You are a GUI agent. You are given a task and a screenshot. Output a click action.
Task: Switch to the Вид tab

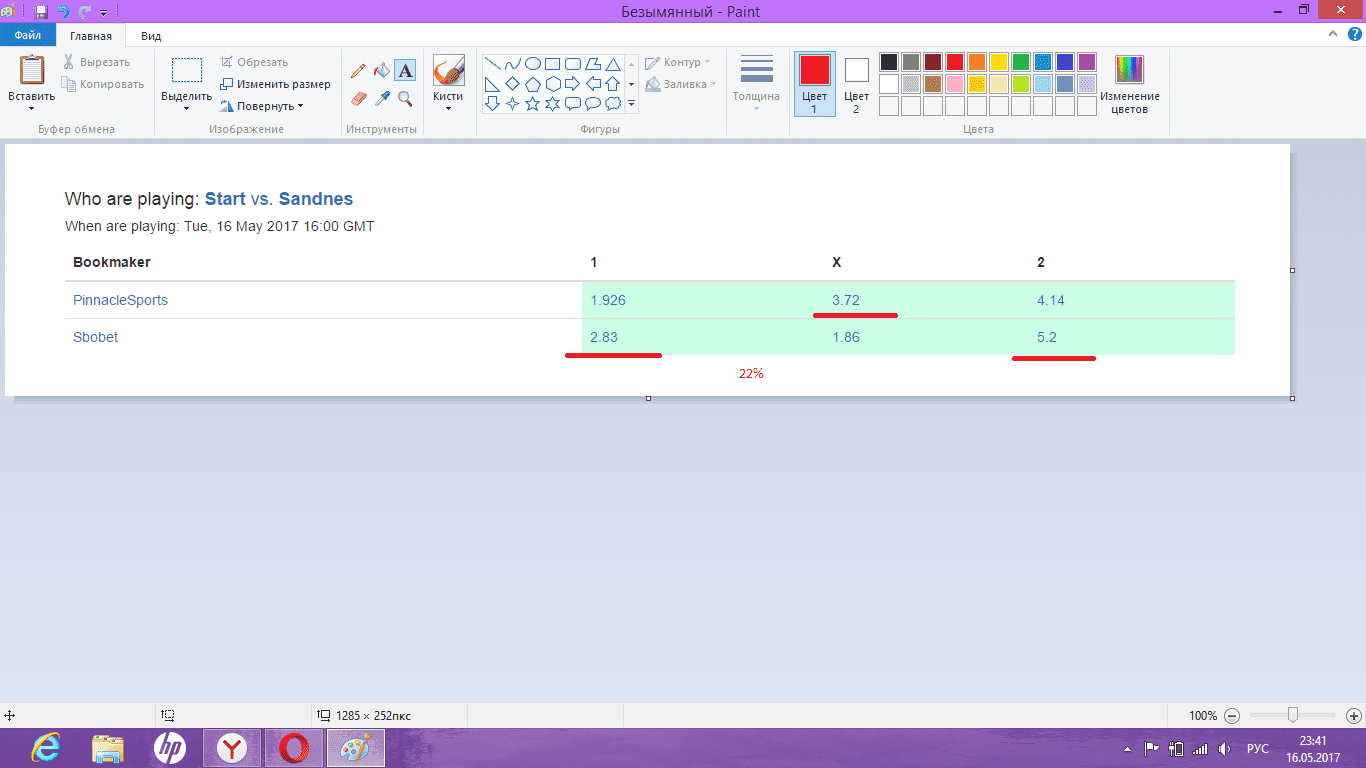pyautogui.click(x=151, y=35)
